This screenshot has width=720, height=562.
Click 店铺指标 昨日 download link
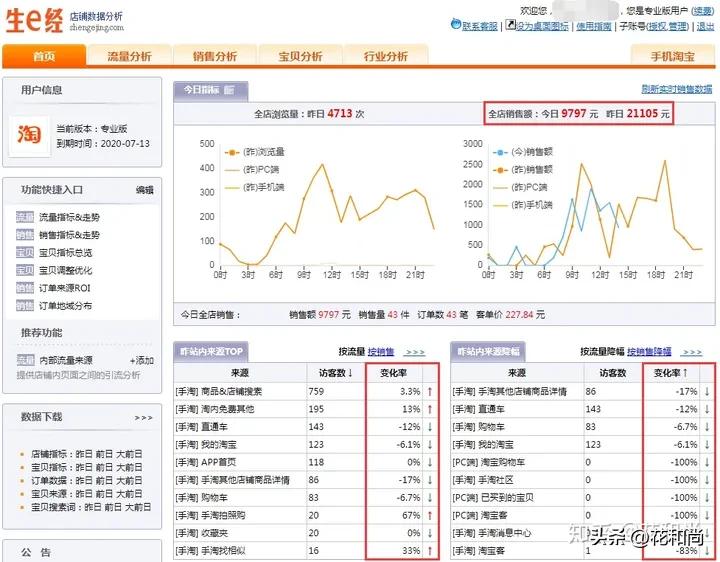[83, 454]
